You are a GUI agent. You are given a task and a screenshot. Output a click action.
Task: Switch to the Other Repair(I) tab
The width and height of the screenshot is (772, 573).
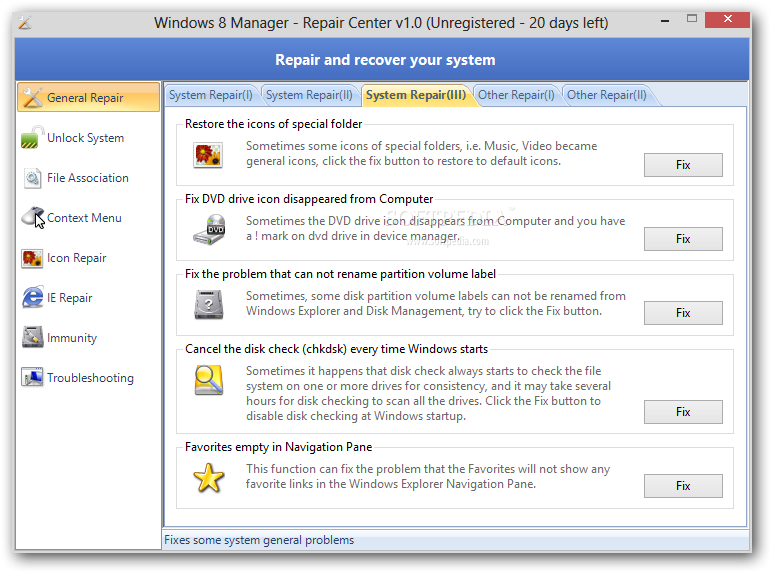(516, 95)
